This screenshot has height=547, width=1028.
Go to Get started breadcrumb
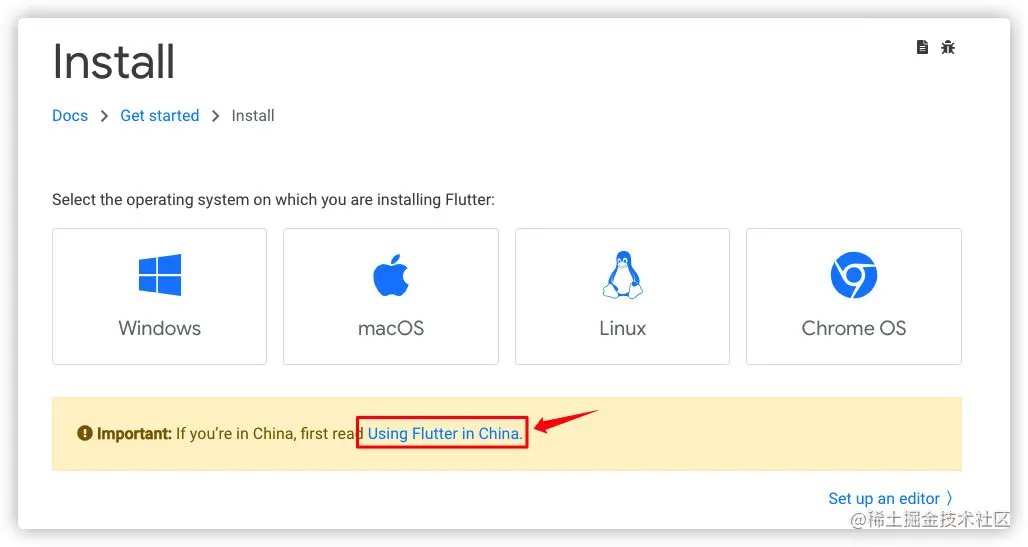(x=159, y=115)
